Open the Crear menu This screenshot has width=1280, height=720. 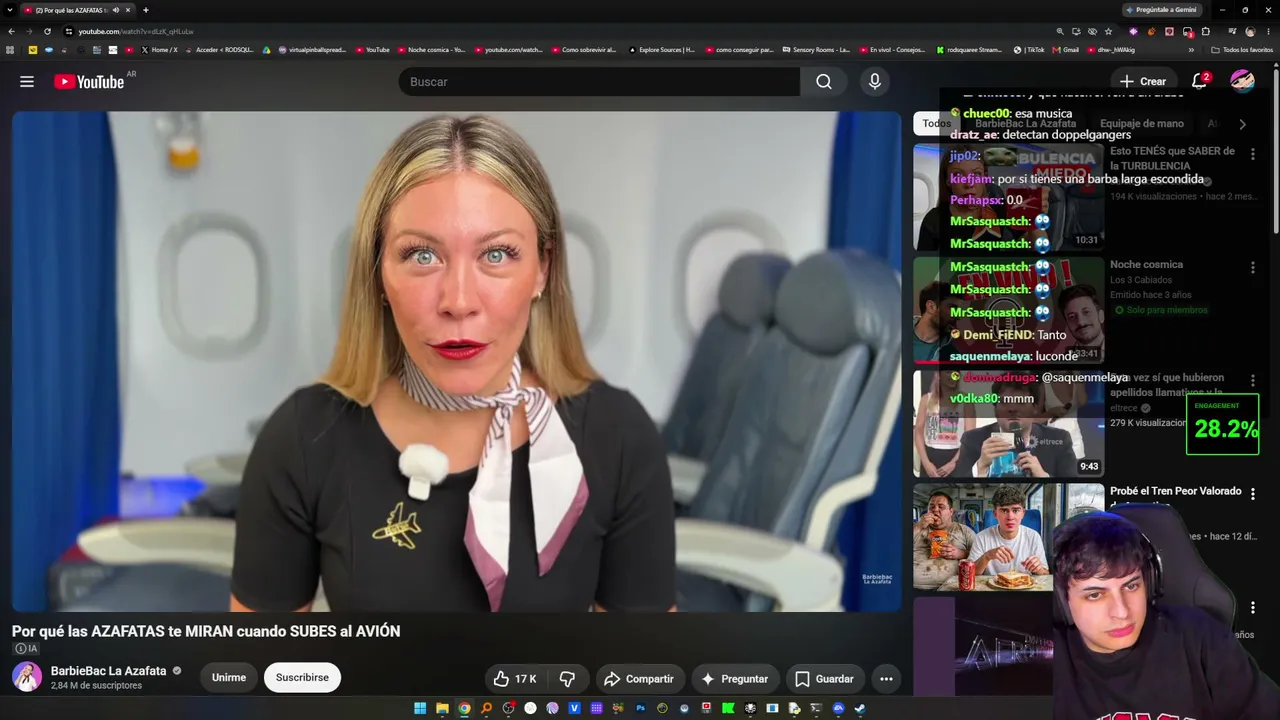tap(1142, 82)
